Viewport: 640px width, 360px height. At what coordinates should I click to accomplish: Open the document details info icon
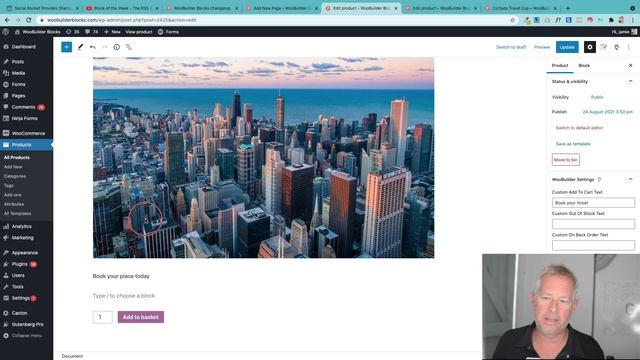click(117, 47)
